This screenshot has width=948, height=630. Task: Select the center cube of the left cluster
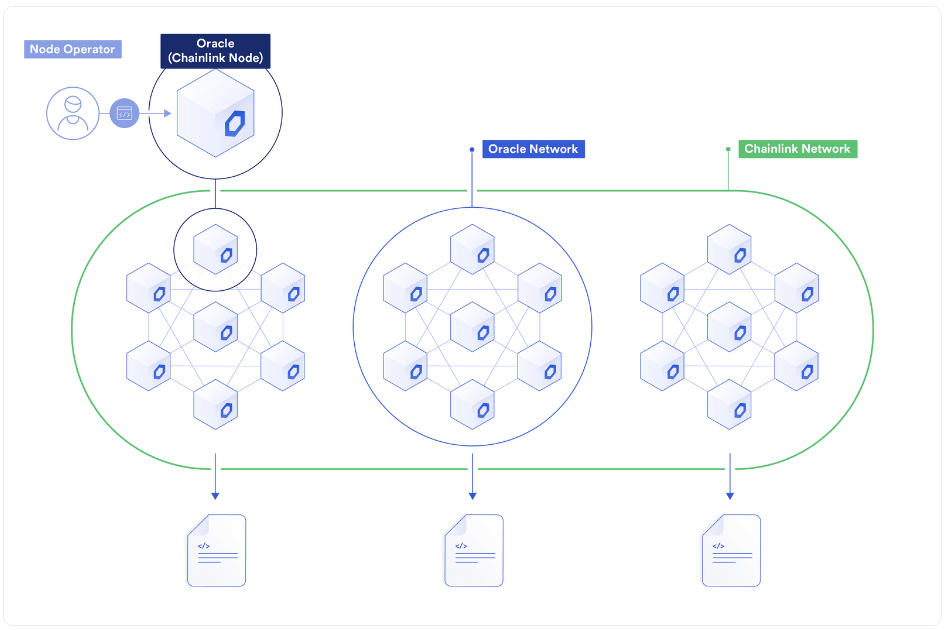(x=215, y=327)
